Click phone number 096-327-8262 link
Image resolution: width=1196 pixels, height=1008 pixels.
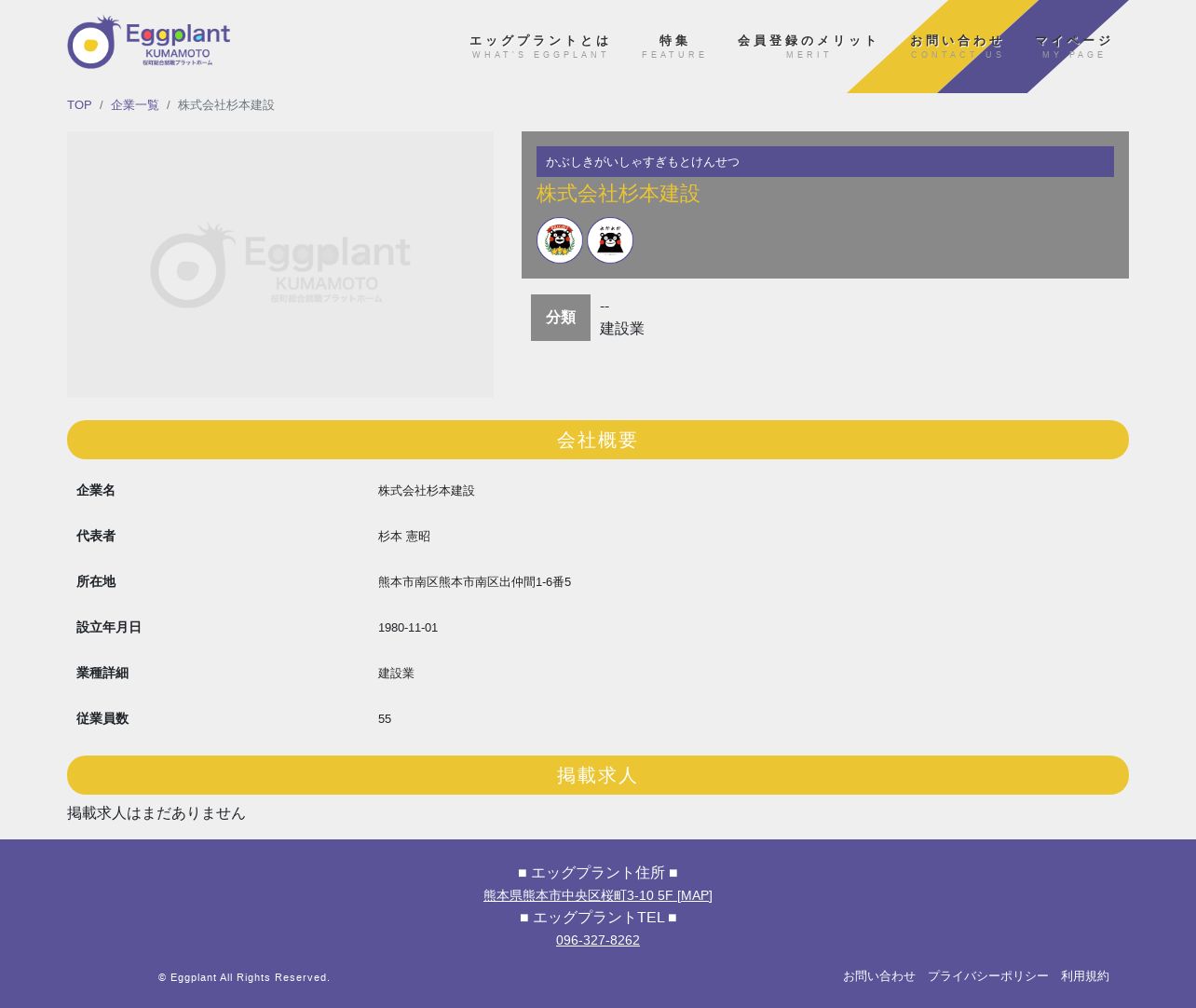click(x=598, y=940)
